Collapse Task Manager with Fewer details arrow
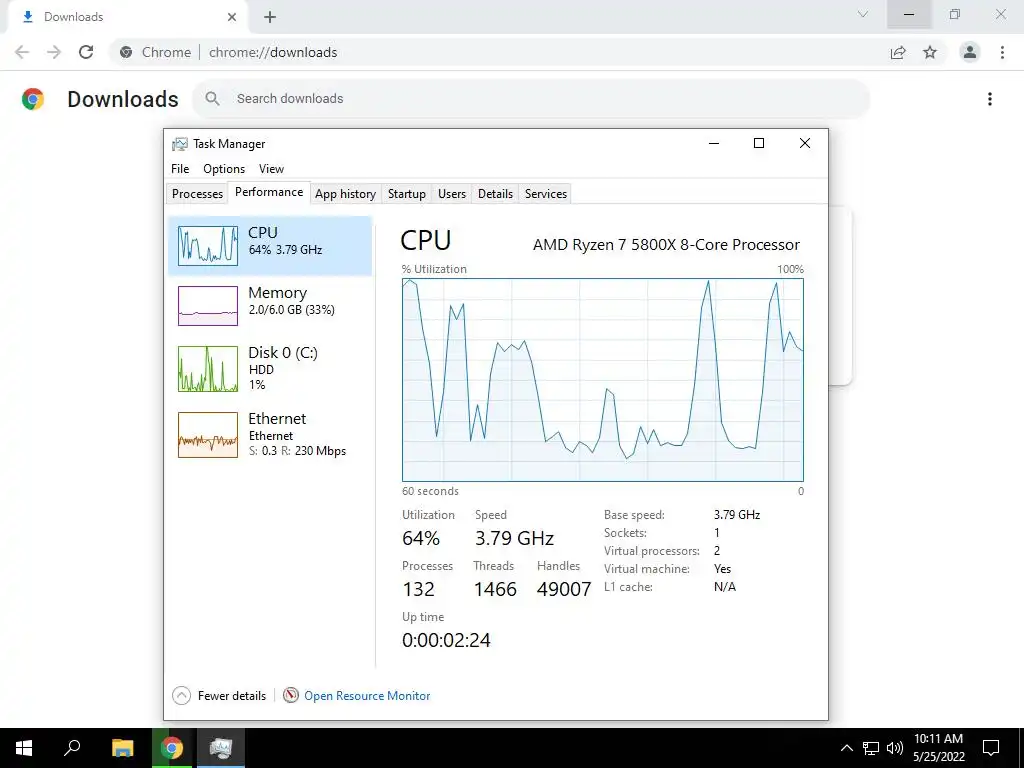 (182, 696)
